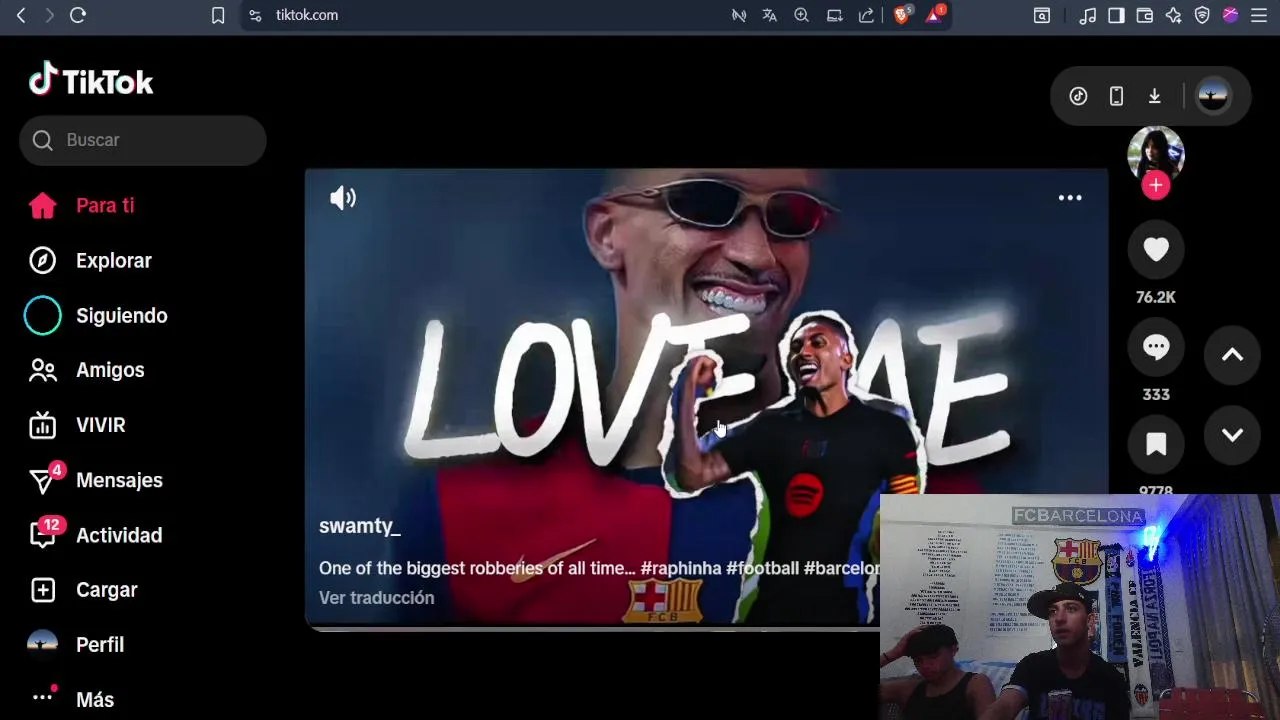This screenshot has width=1280, height=720.
Task: Click the browser translate page icon
Action: (769, 15)
